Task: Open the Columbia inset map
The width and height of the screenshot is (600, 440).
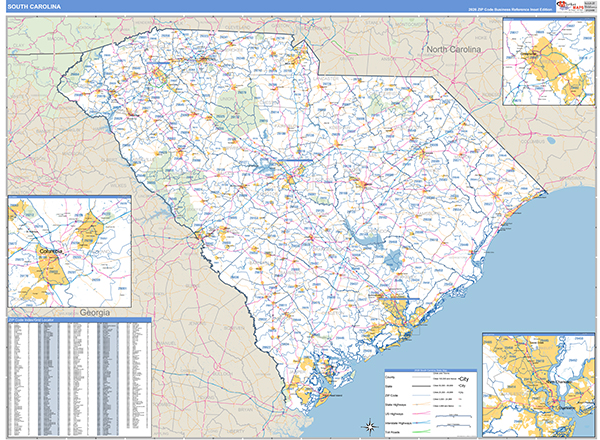Action: [70, 252]
